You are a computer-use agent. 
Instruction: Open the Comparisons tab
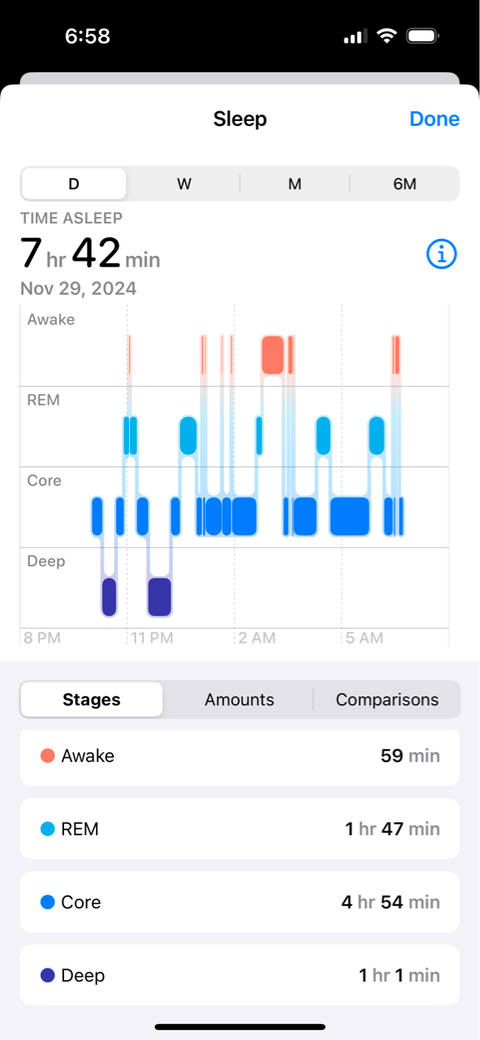coord(387,699)
